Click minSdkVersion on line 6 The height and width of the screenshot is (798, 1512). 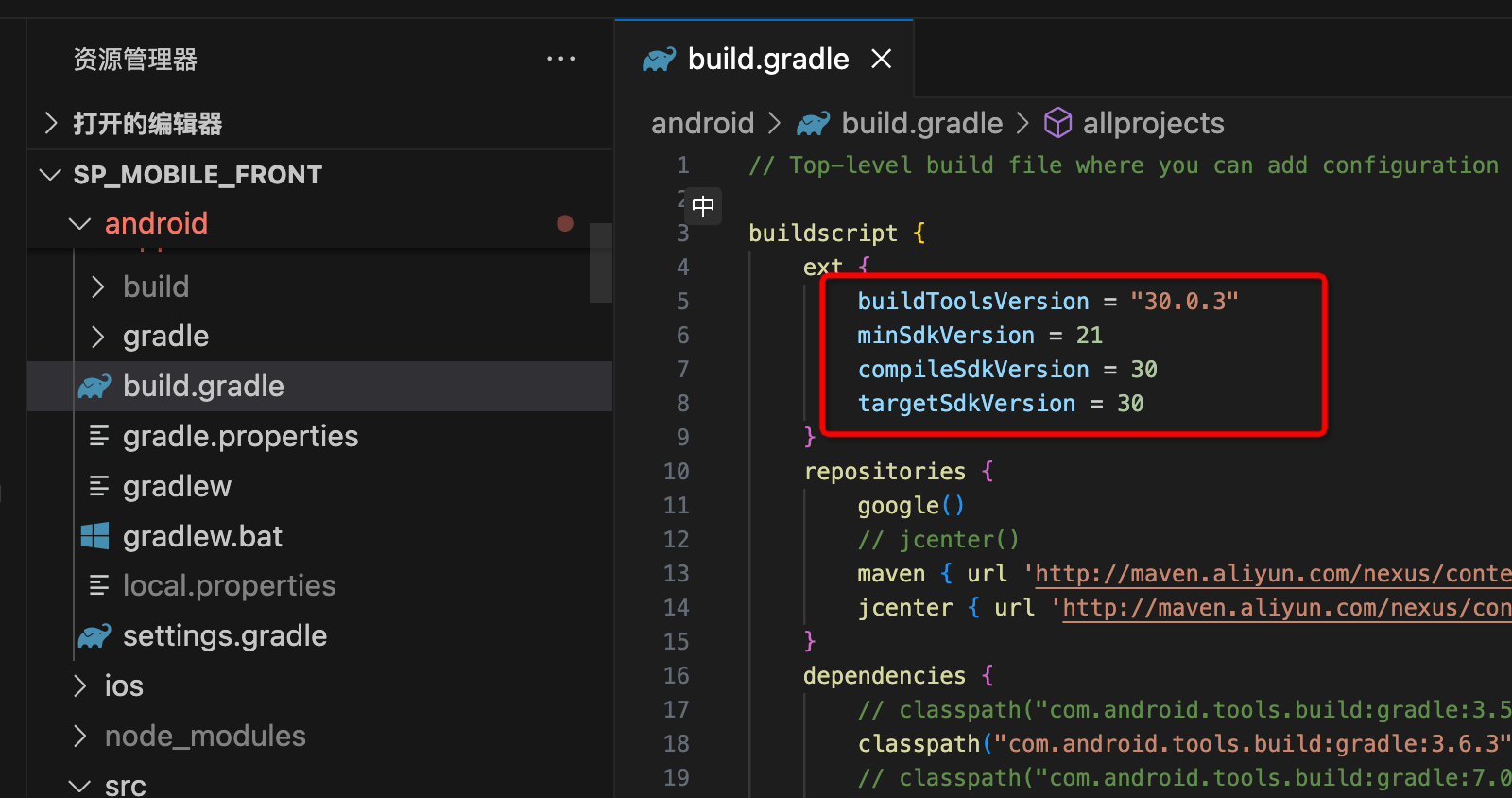946,336
